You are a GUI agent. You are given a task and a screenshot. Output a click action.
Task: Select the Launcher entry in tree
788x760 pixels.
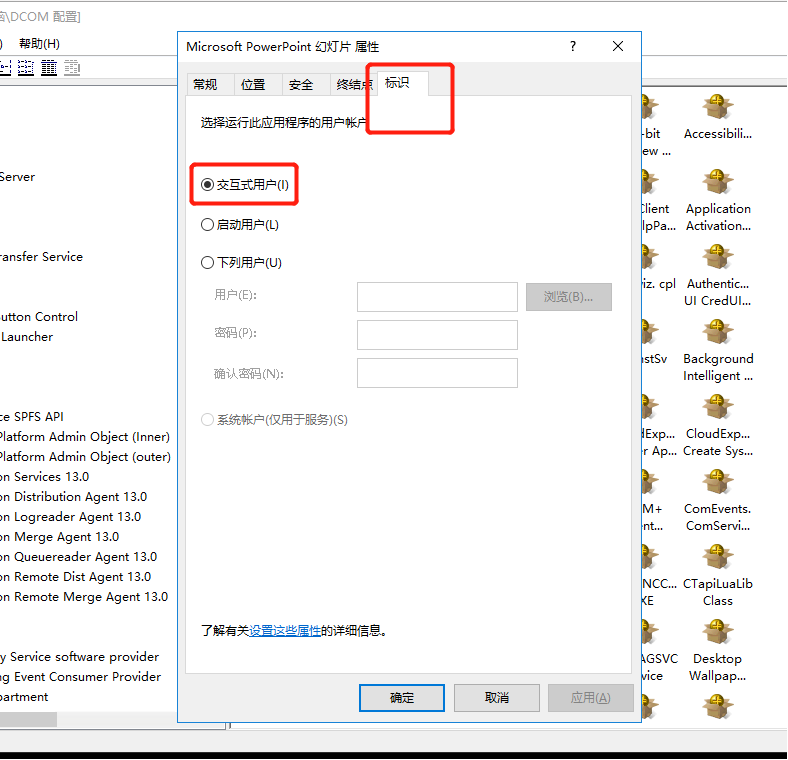pyautogui.click(x=27, y=337)
